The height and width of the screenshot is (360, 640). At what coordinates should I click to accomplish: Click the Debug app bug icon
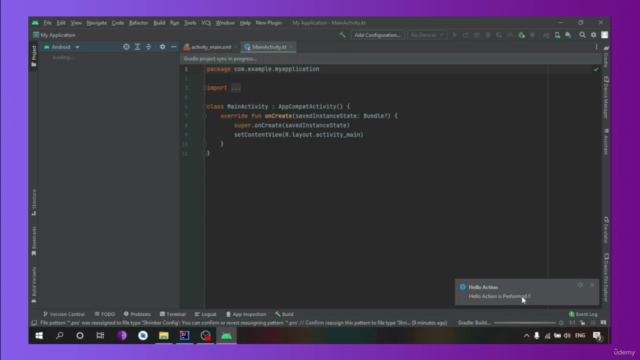488,35
